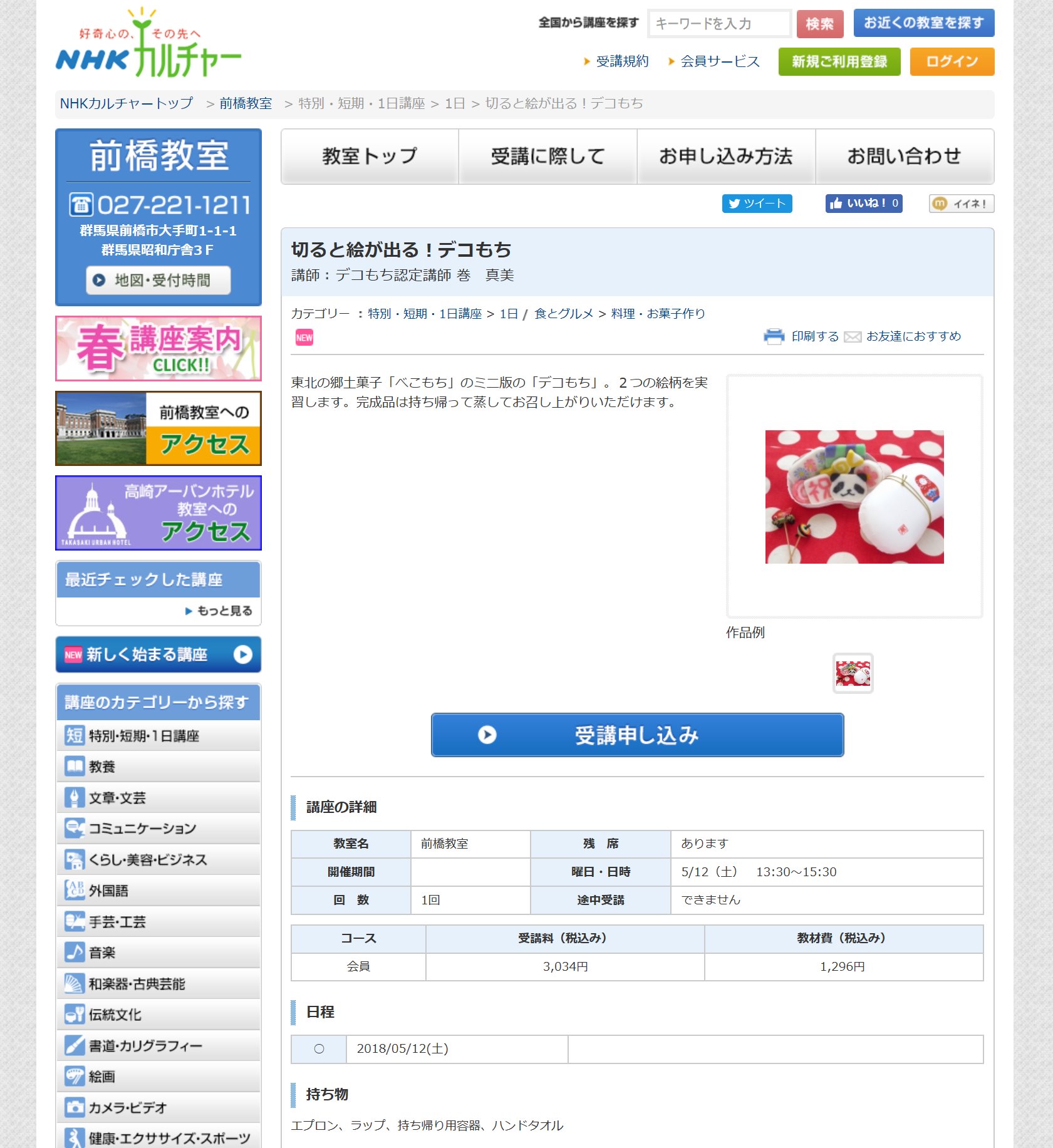Click お近くの教室を探す button
Image resolution: width=1053 pixels, height=1148 pixels.
tap(924, 23)
